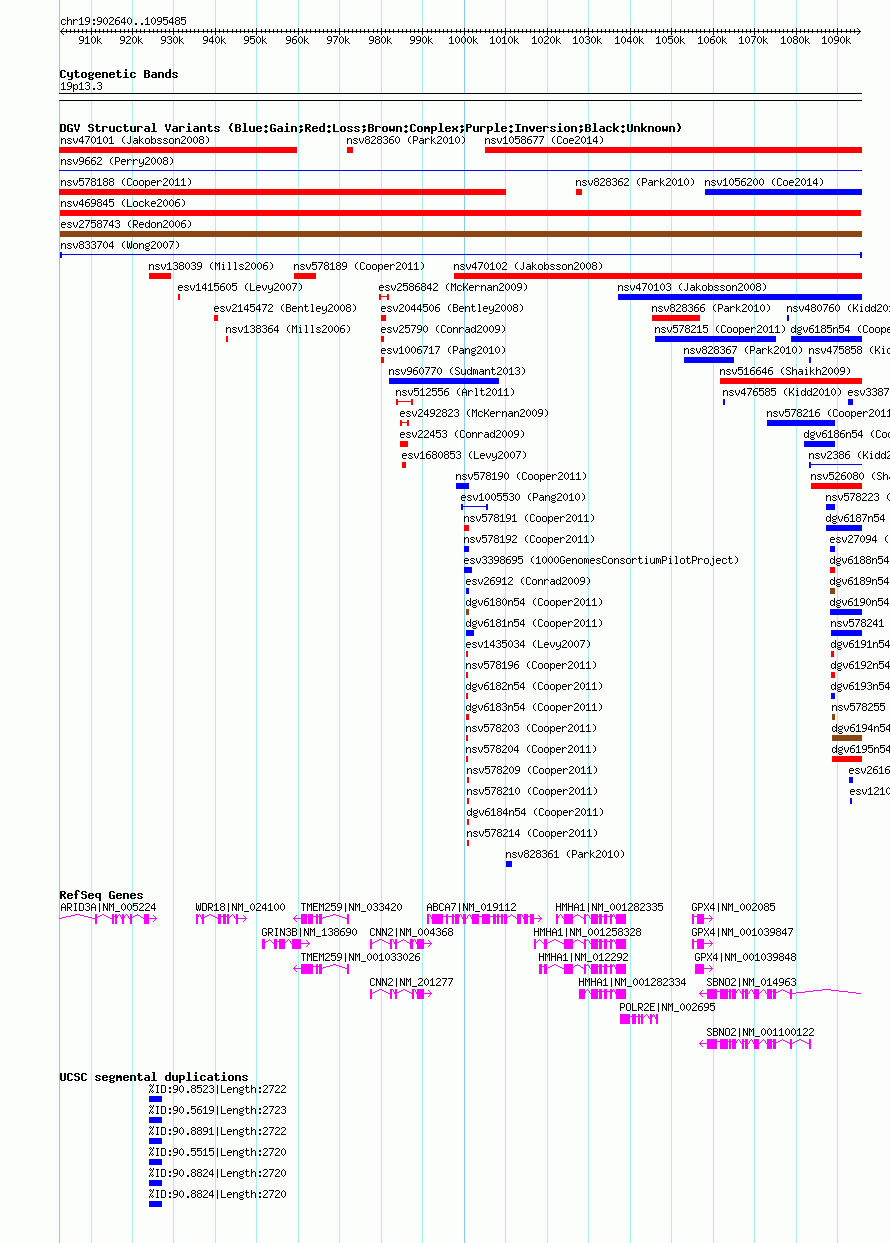890x1243 pixels.
Task: Open variant nsv470101 (Jakobsson2008)
Action: (135, 140)
